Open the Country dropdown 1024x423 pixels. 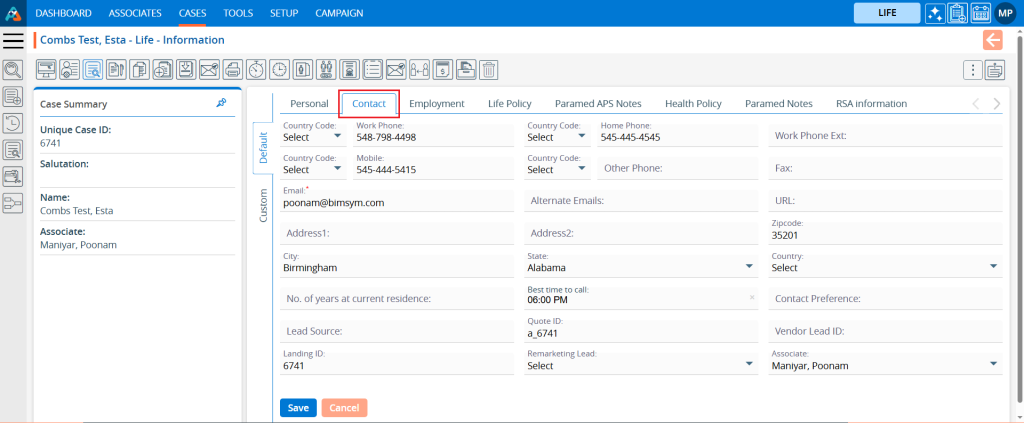click(x=993, y=267)
